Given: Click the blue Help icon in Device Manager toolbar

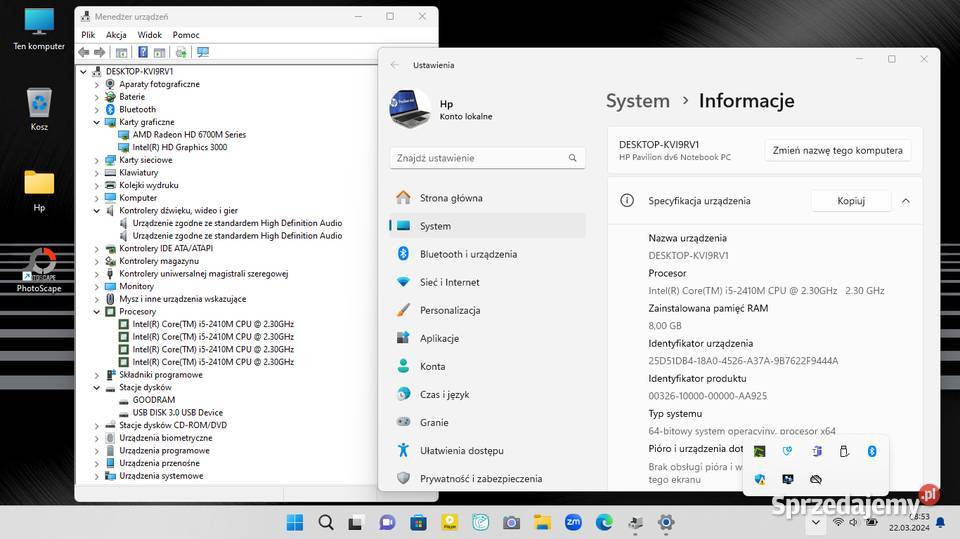Looking at the screenshot, I should point(143,53).
